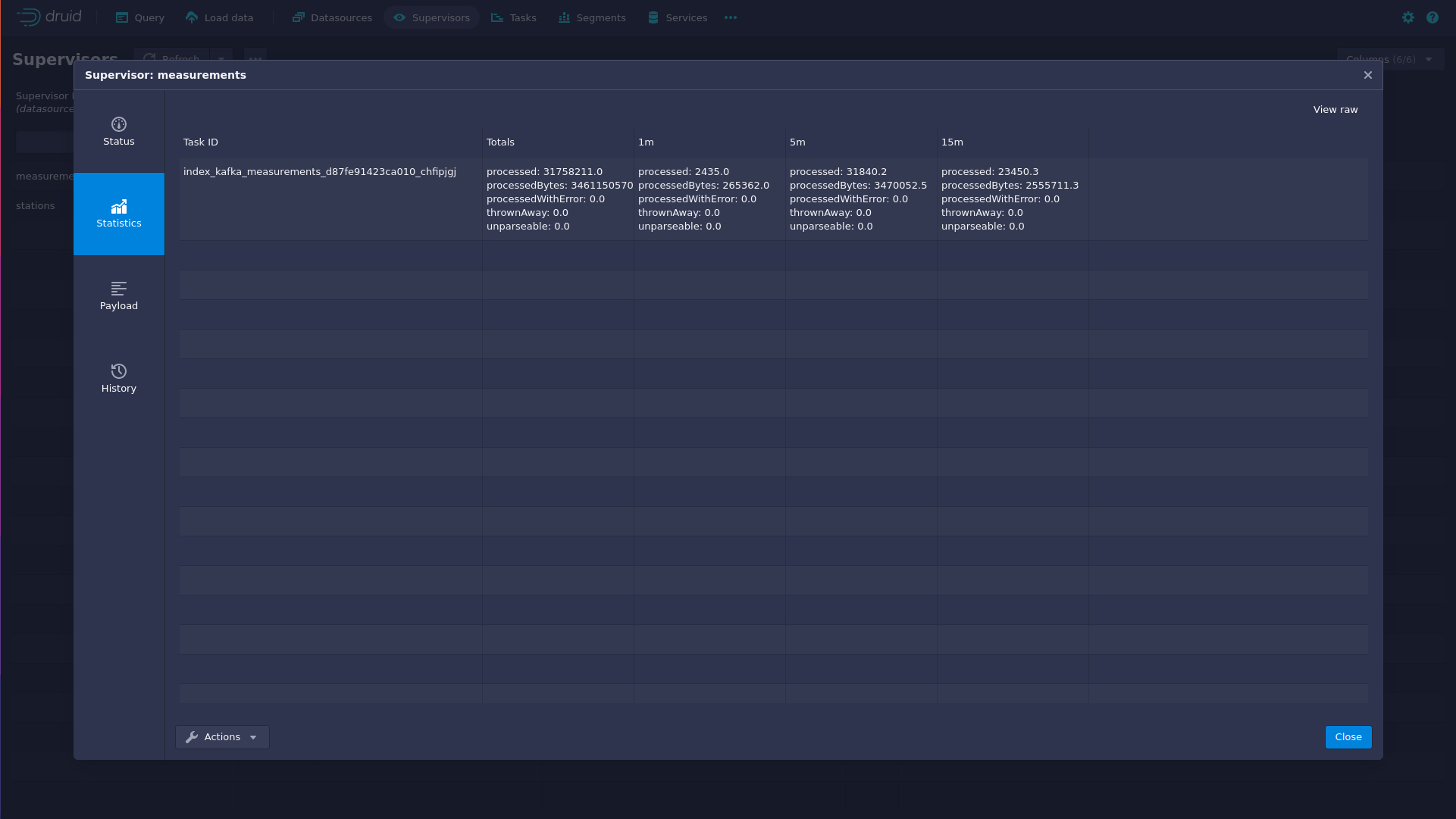
Task: Close dialog with the X icon
Action: pyautogui.click(x=1368, y=75)
